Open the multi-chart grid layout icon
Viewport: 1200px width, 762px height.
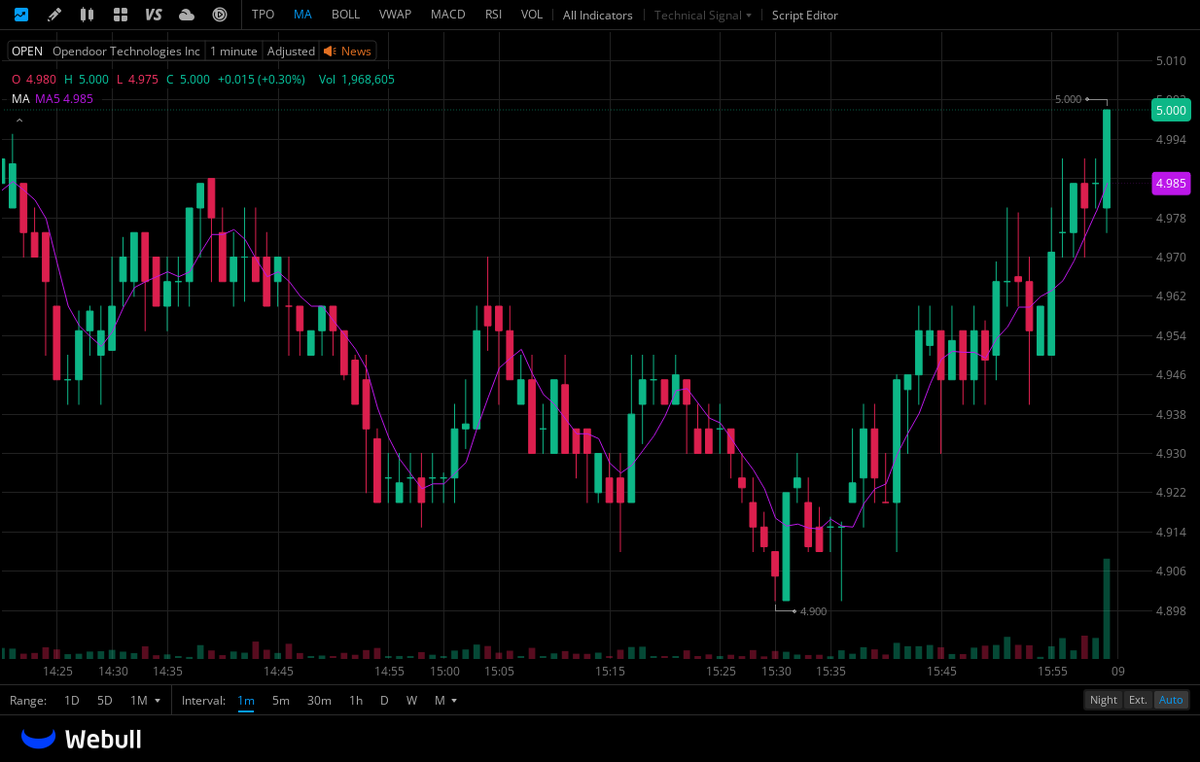point(120,15)
